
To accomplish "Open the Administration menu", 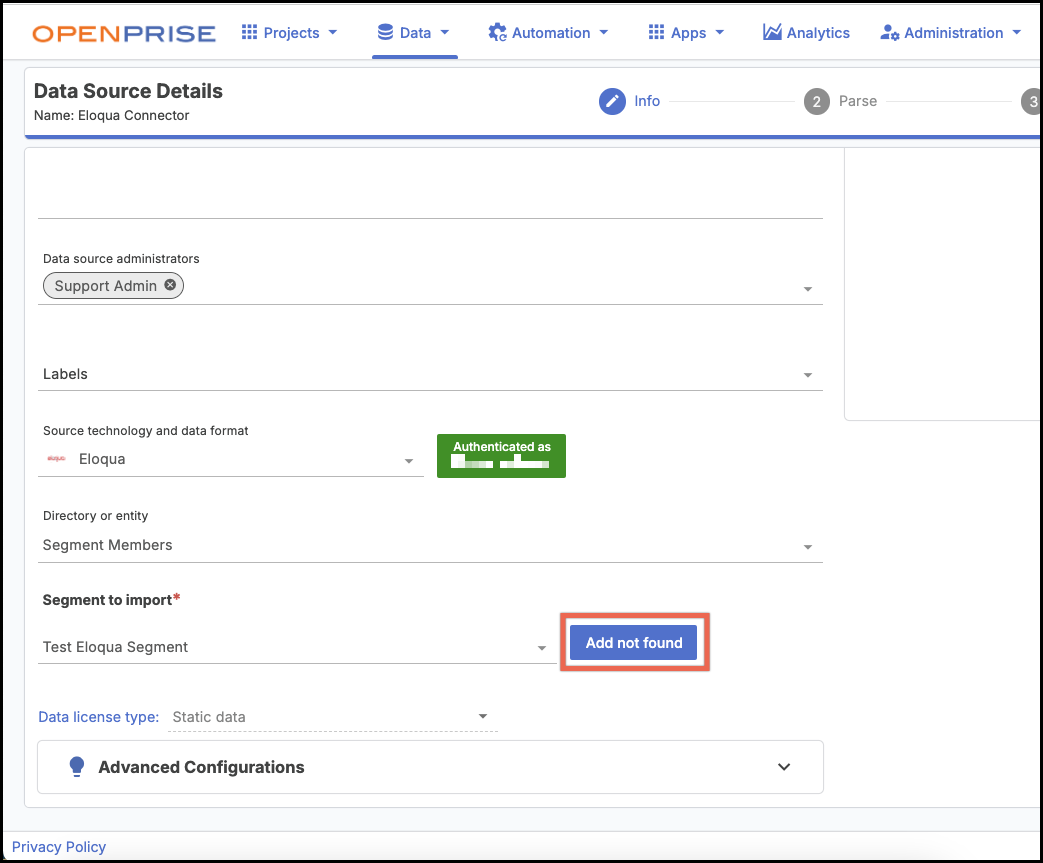I will click(x=951, y=33).
